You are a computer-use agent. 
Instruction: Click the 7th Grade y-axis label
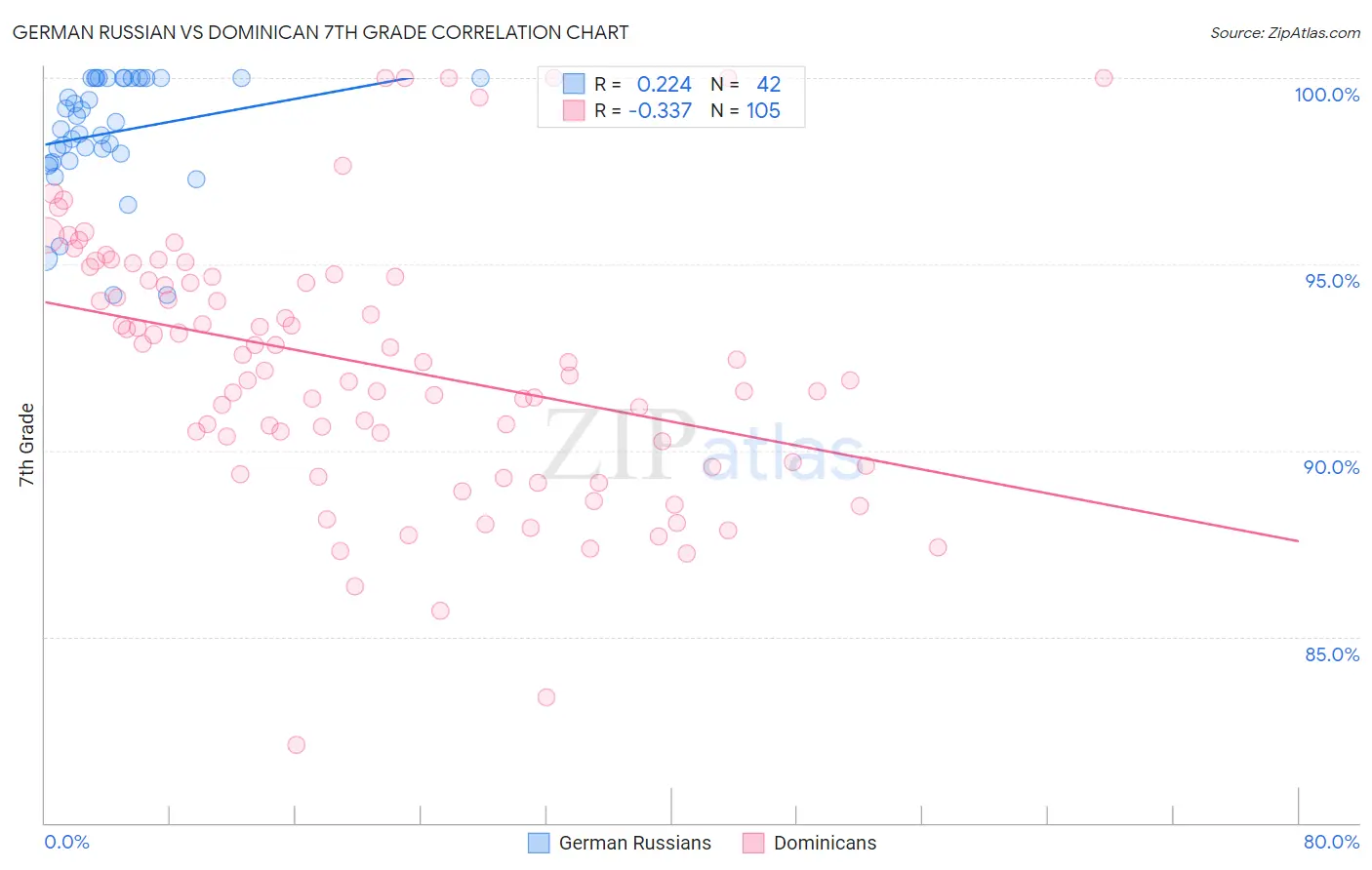pos(26,445)
